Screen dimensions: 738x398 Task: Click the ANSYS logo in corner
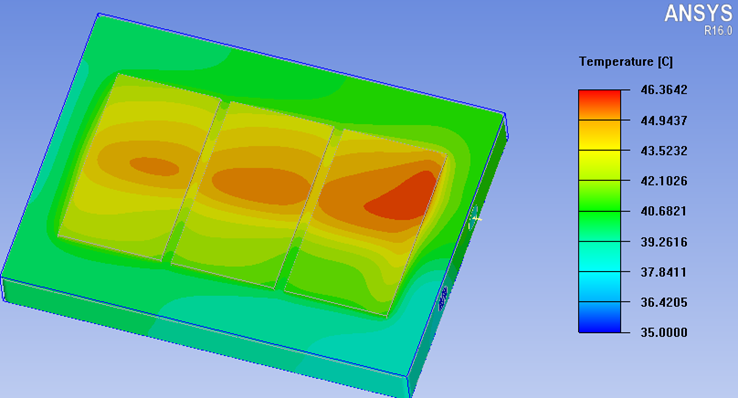698,14
